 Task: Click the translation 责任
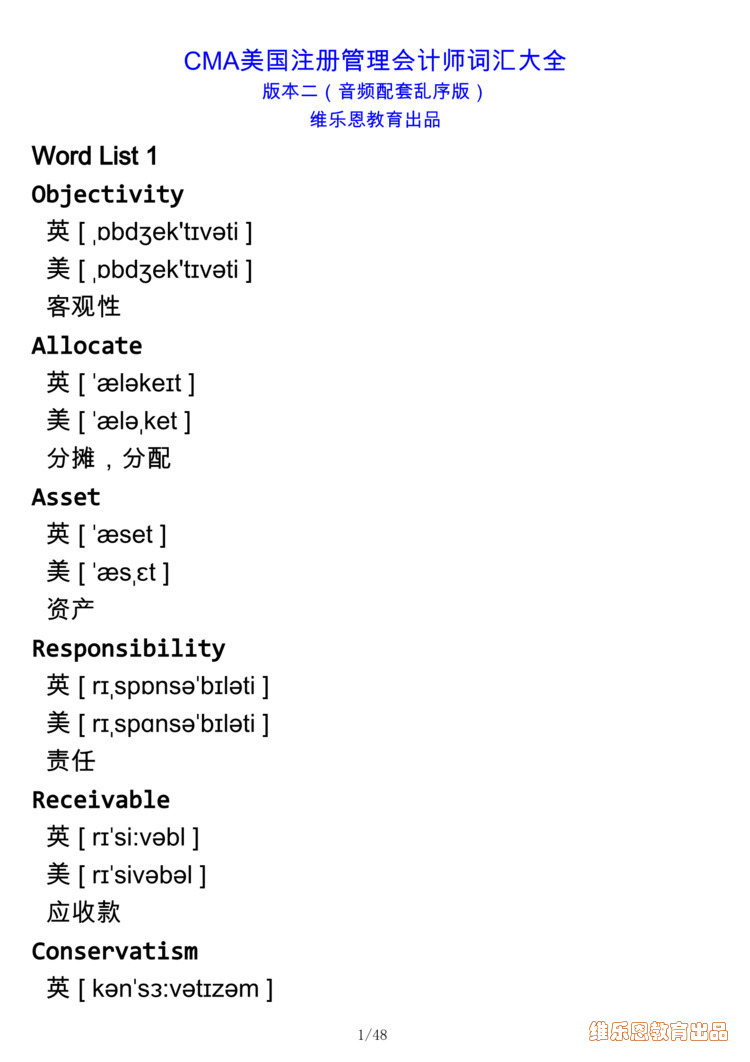[70, 761]
